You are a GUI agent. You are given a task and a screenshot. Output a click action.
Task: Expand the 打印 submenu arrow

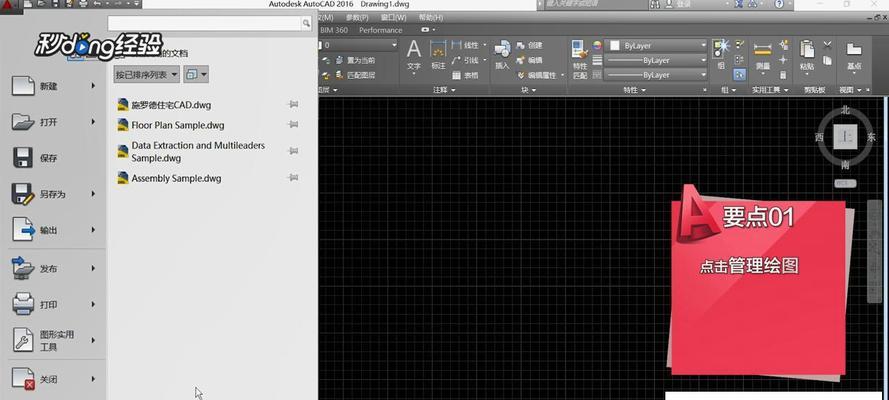click(x=94, y=305)
